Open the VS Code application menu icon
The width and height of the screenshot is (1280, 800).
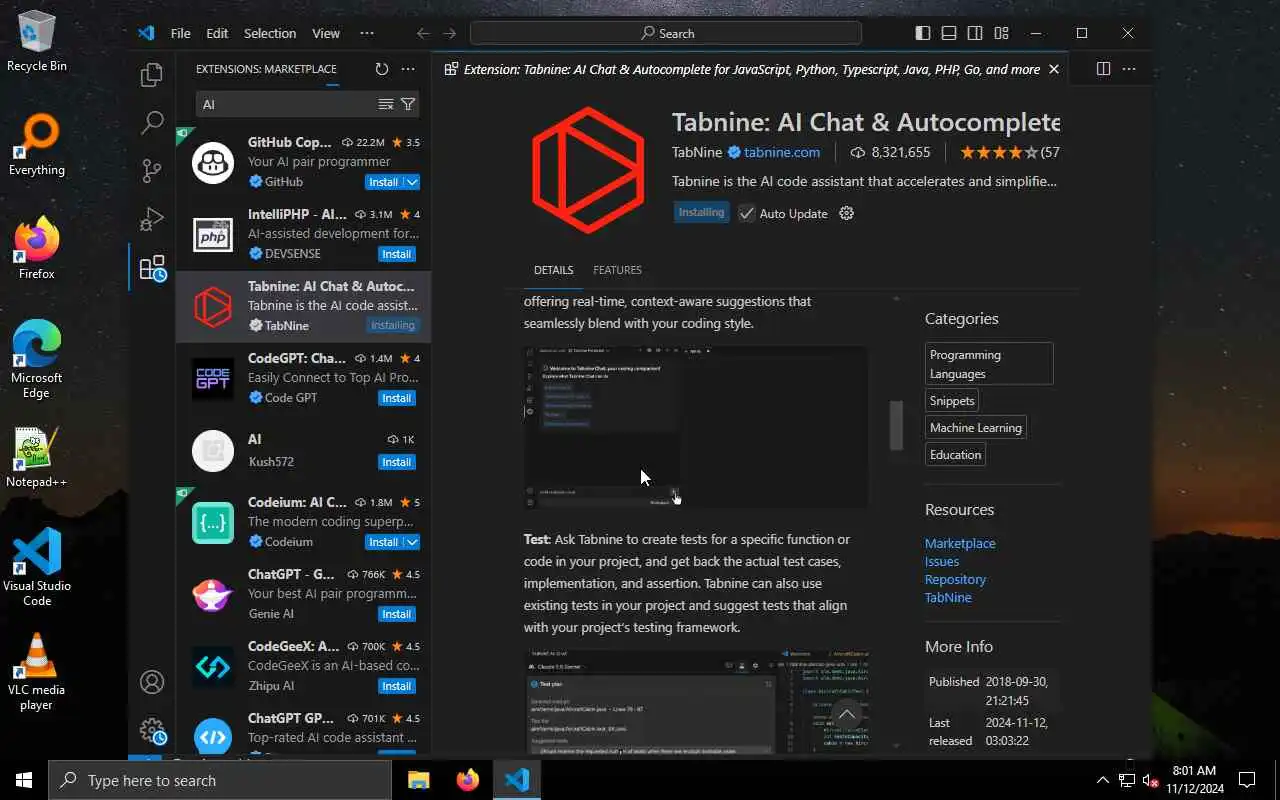tap(146, 33)
